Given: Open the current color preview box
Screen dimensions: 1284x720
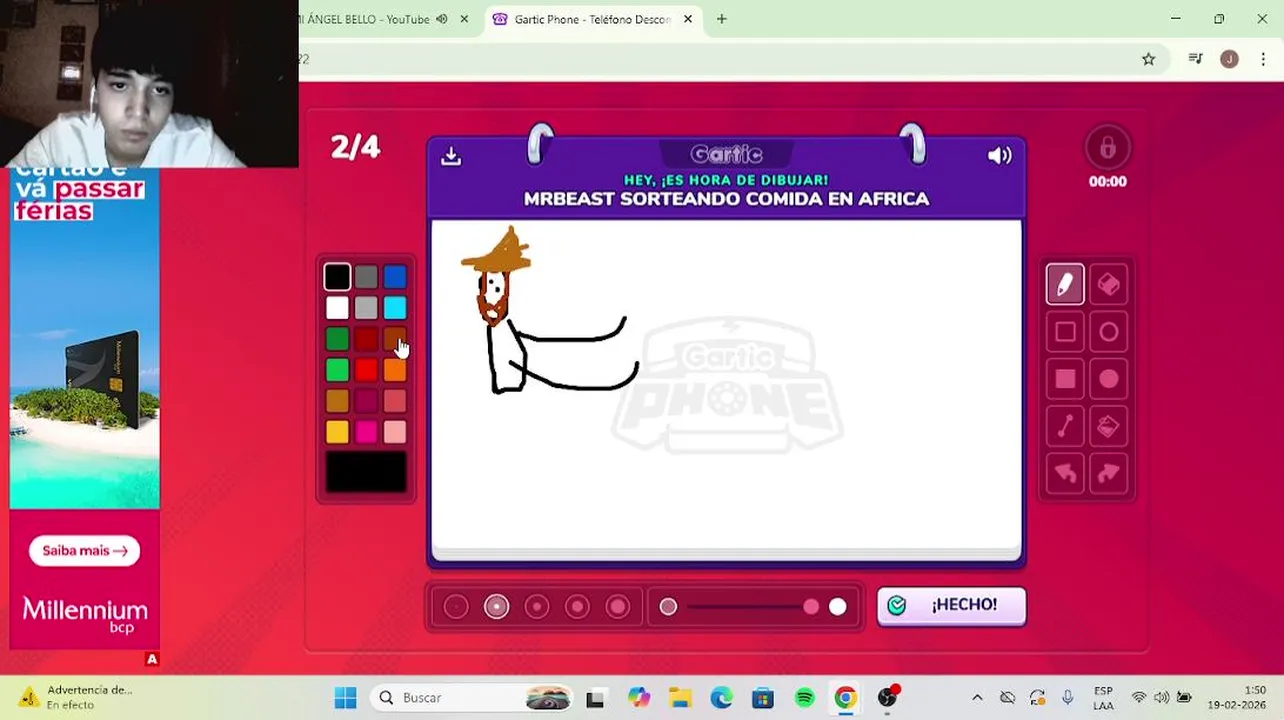Looking at the screenshot, I should coord(366,472).
